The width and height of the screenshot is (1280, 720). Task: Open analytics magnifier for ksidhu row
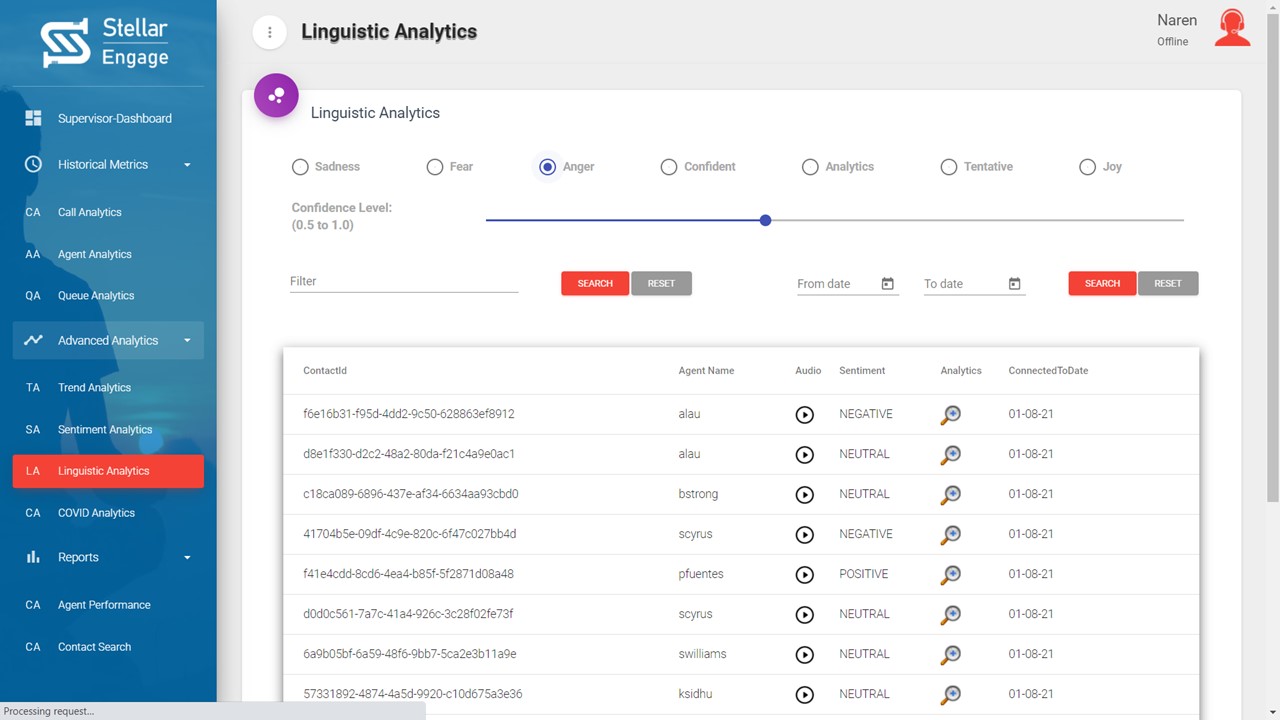click(951, 695)
